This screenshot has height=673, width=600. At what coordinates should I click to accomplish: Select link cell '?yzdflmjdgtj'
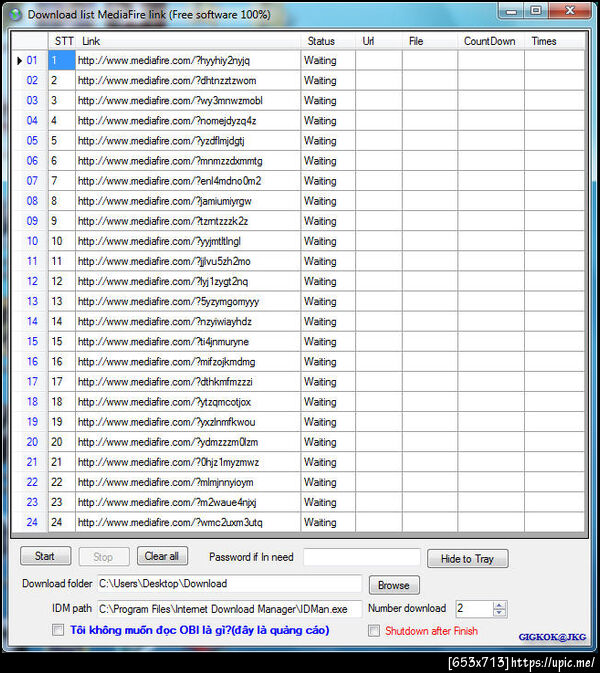pos(188,141)
